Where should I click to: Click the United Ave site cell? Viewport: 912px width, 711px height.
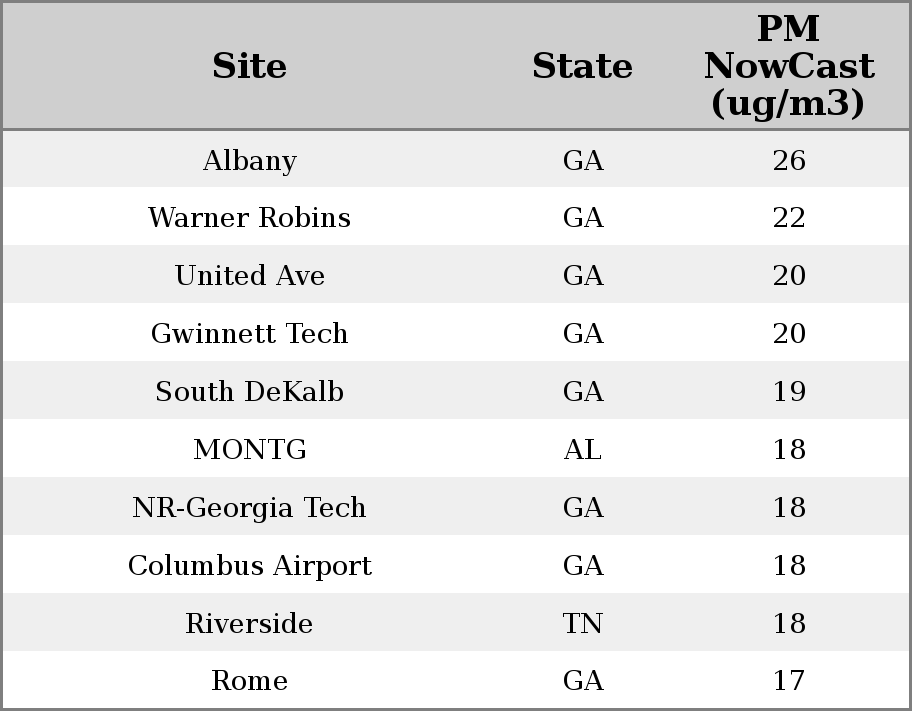(x=249, y=276)
